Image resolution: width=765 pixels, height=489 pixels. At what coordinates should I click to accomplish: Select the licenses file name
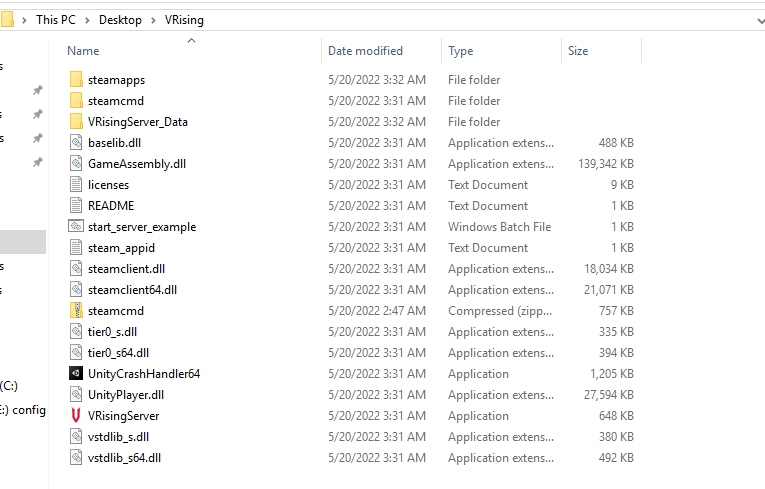(108, 184)
